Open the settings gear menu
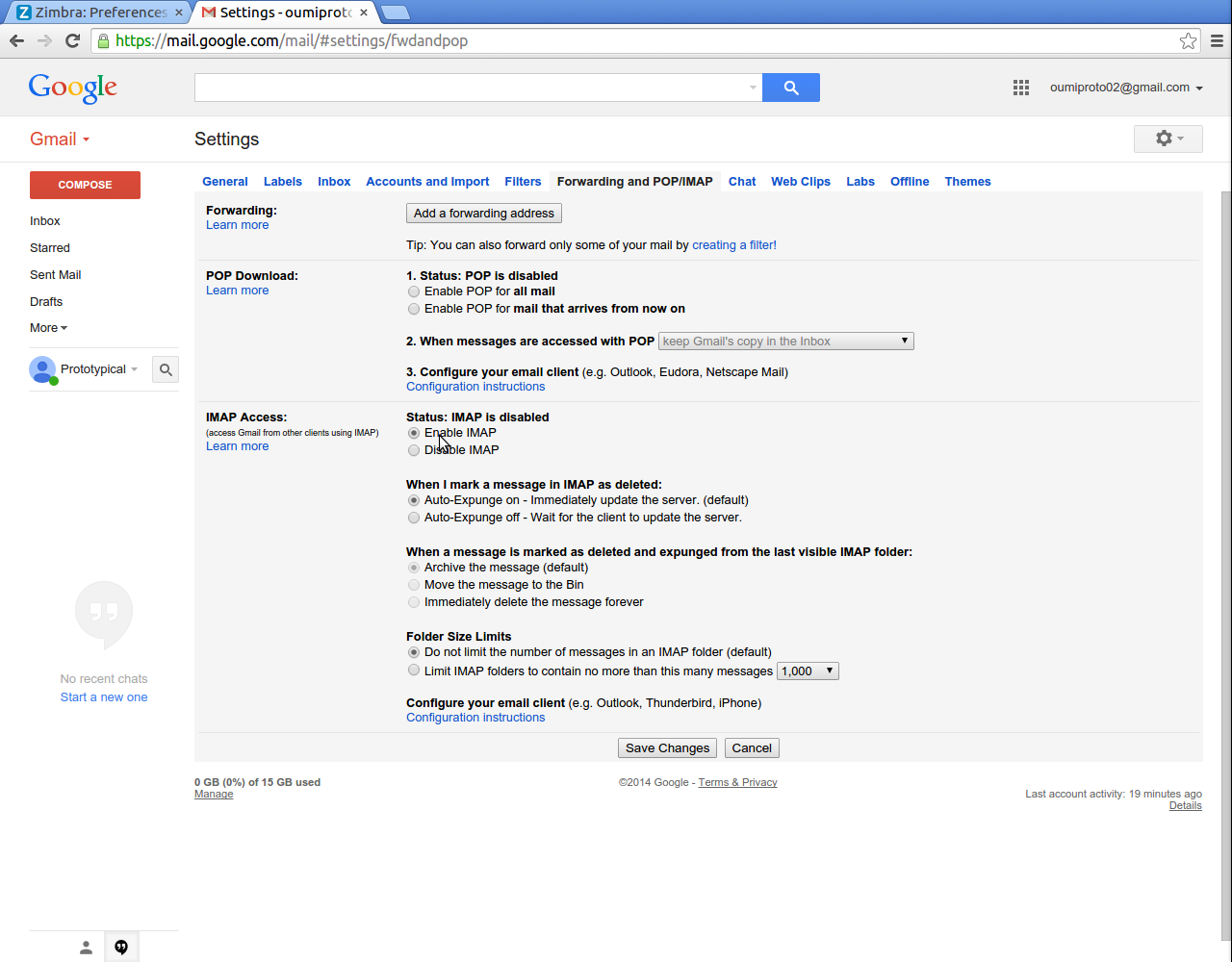Image resolution: width=1232 pixels, height=962 pixels. (1169, 139)
